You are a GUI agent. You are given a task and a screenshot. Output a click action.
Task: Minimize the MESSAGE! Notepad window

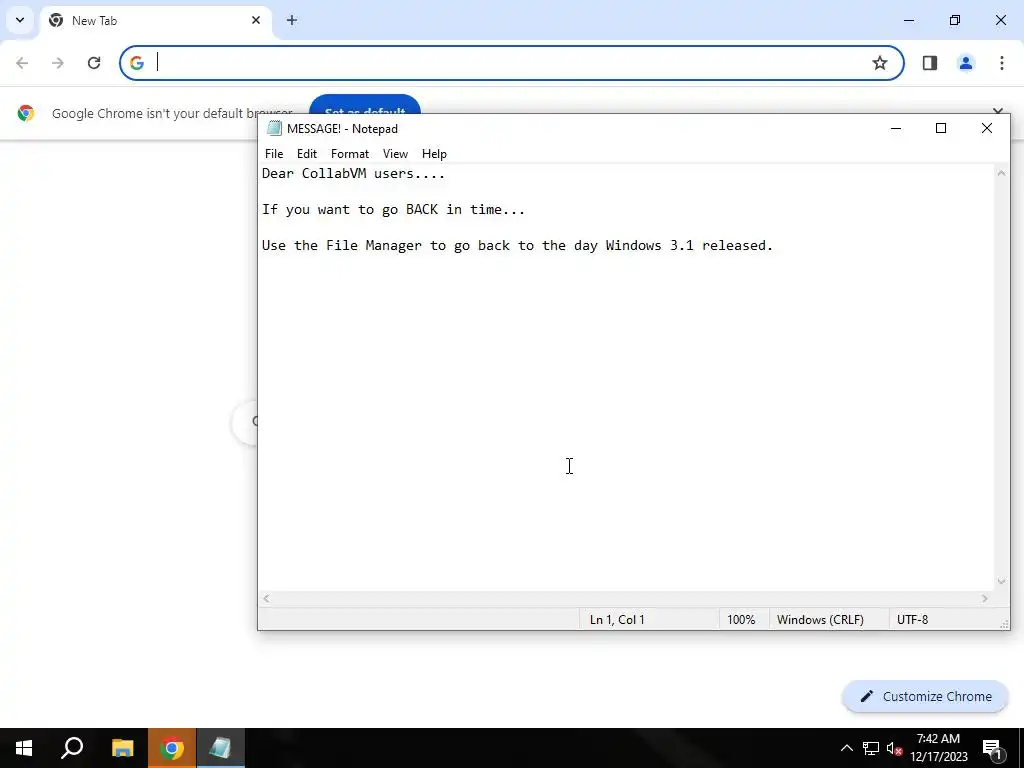[x=896, y=128]
